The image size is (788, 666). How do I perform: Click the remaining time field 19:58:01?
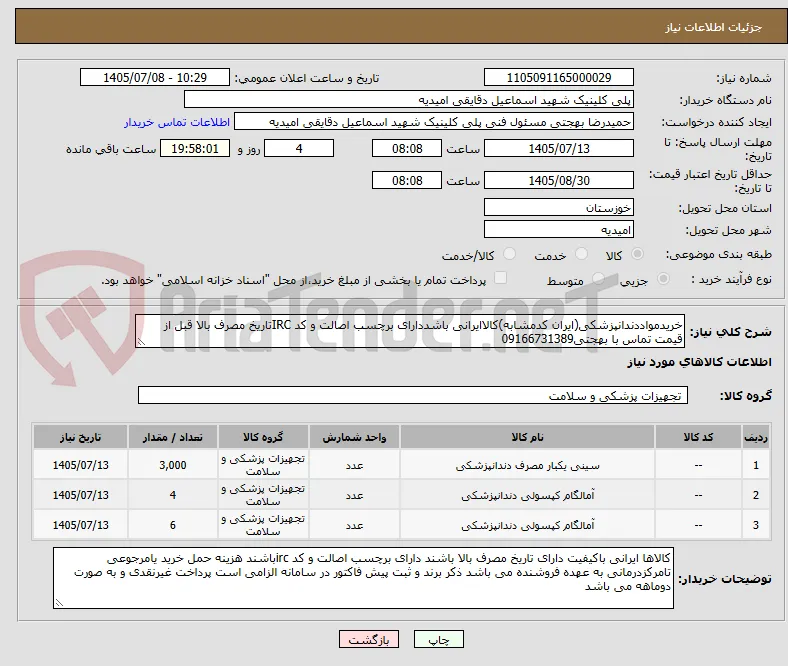[x=195, y=148]
